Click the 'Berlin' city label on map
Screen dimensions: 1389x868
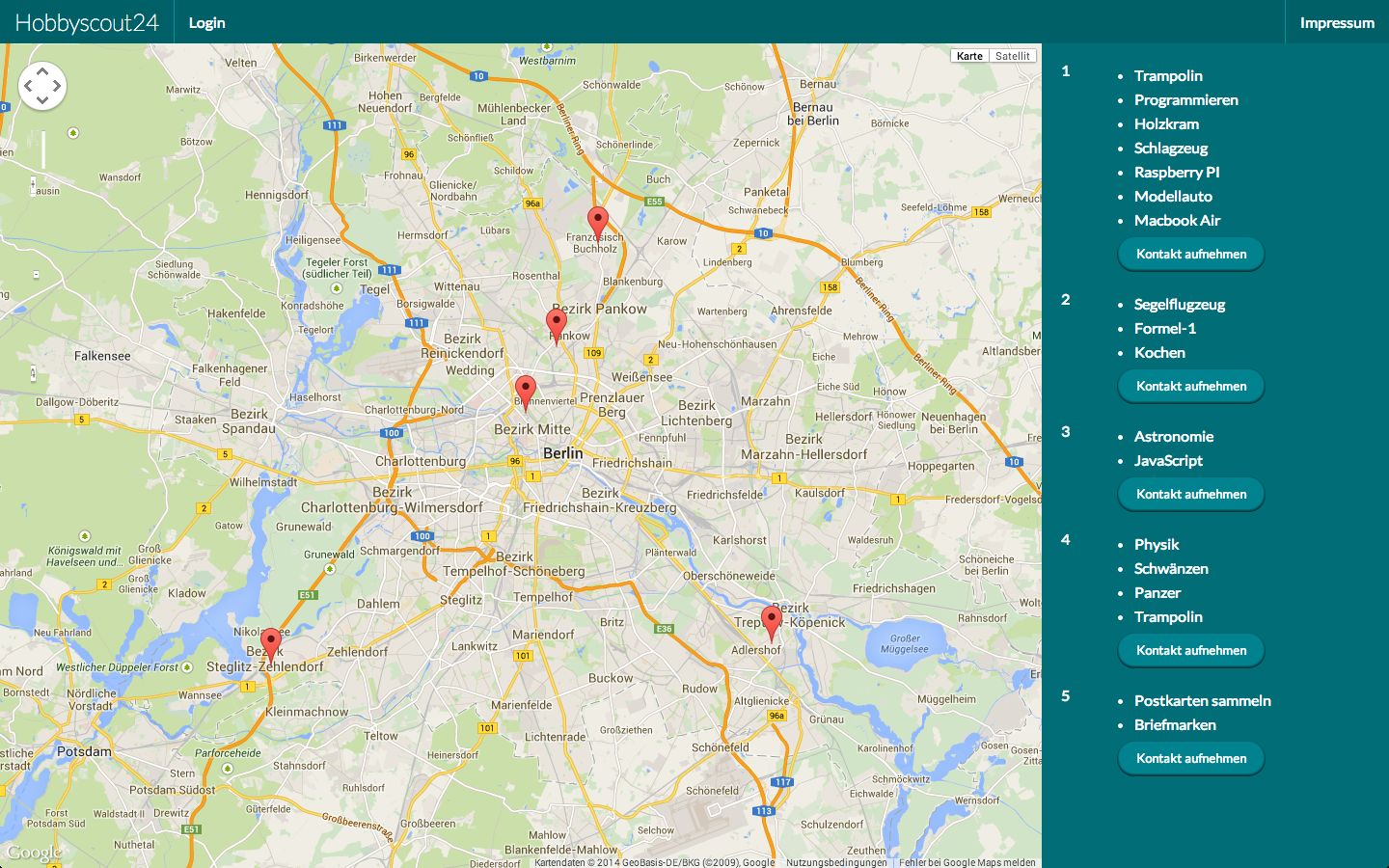563,453
